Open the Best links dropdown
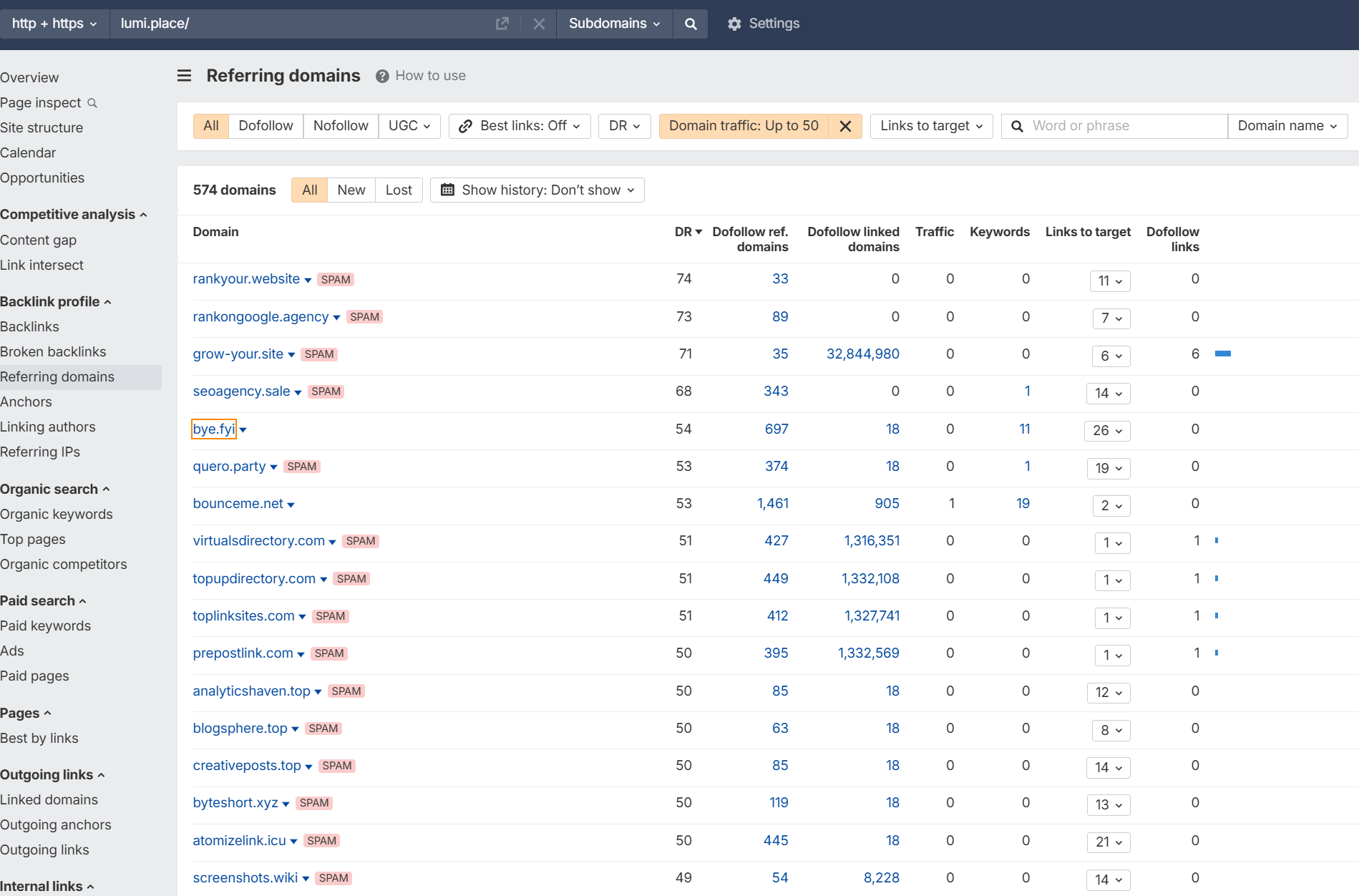 coord(520,126)
